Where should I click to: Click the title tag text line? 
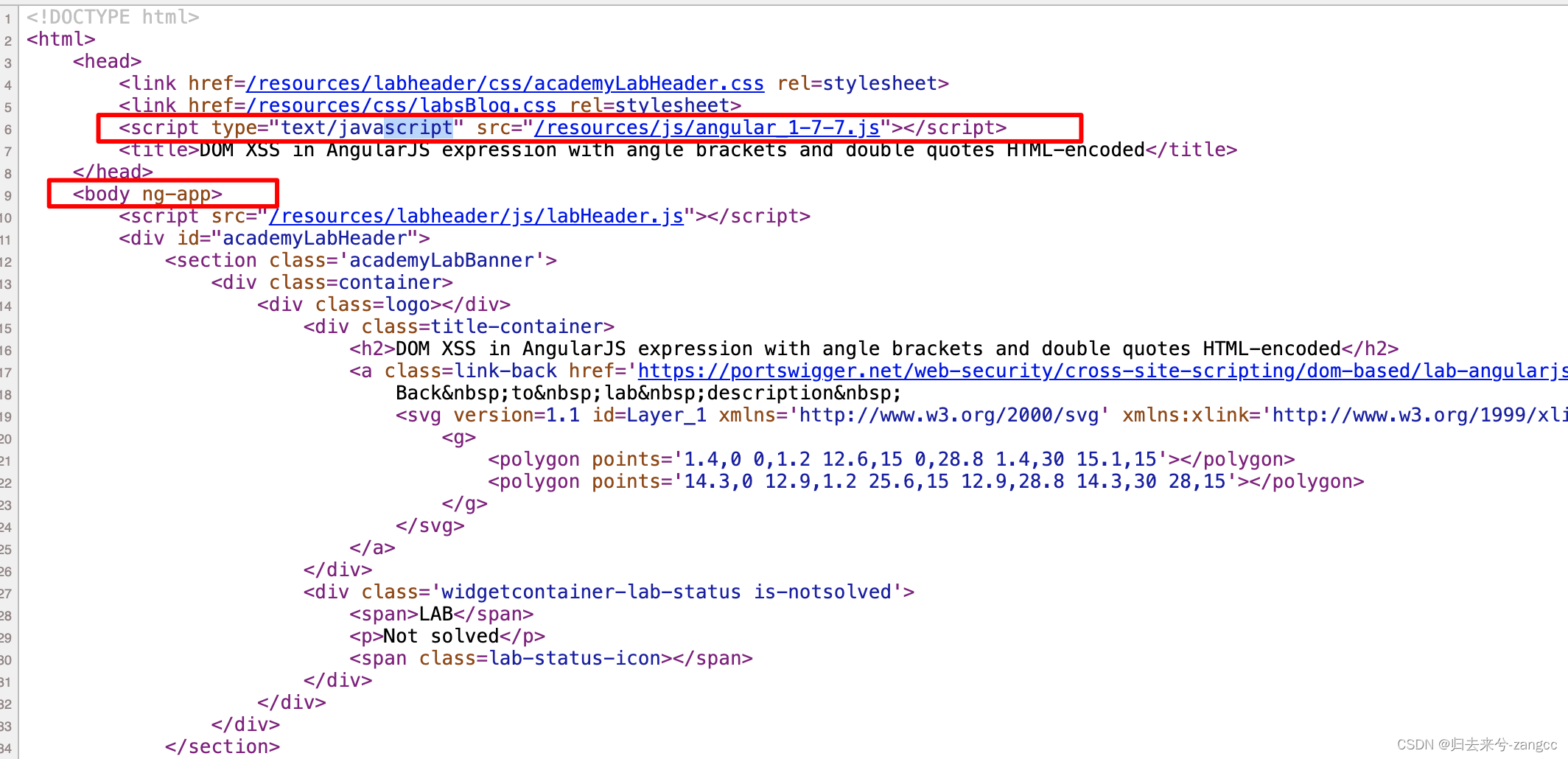(x=678, y=150)
